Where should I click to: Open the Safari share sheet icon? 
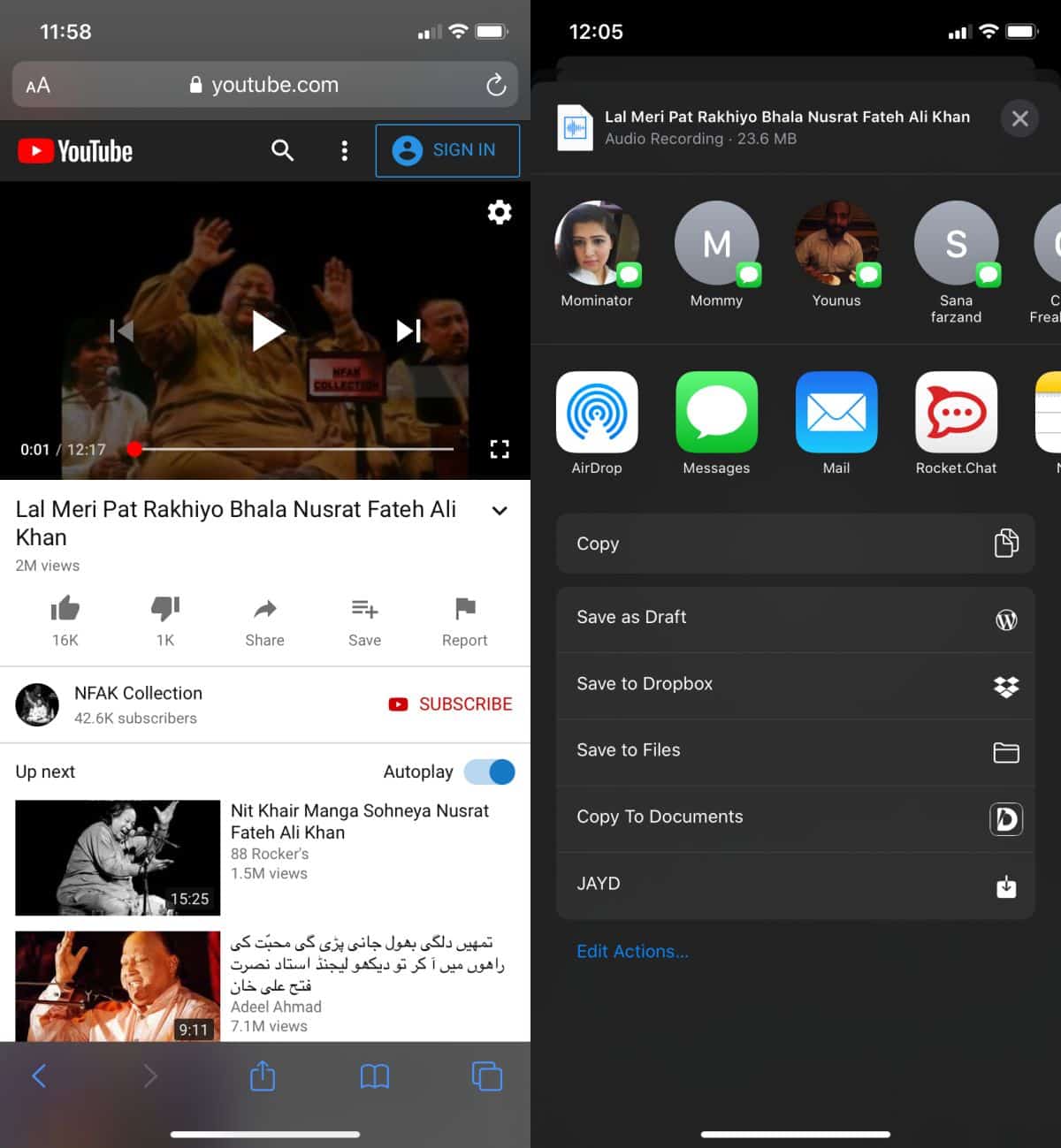click(x=262, y=1076)
